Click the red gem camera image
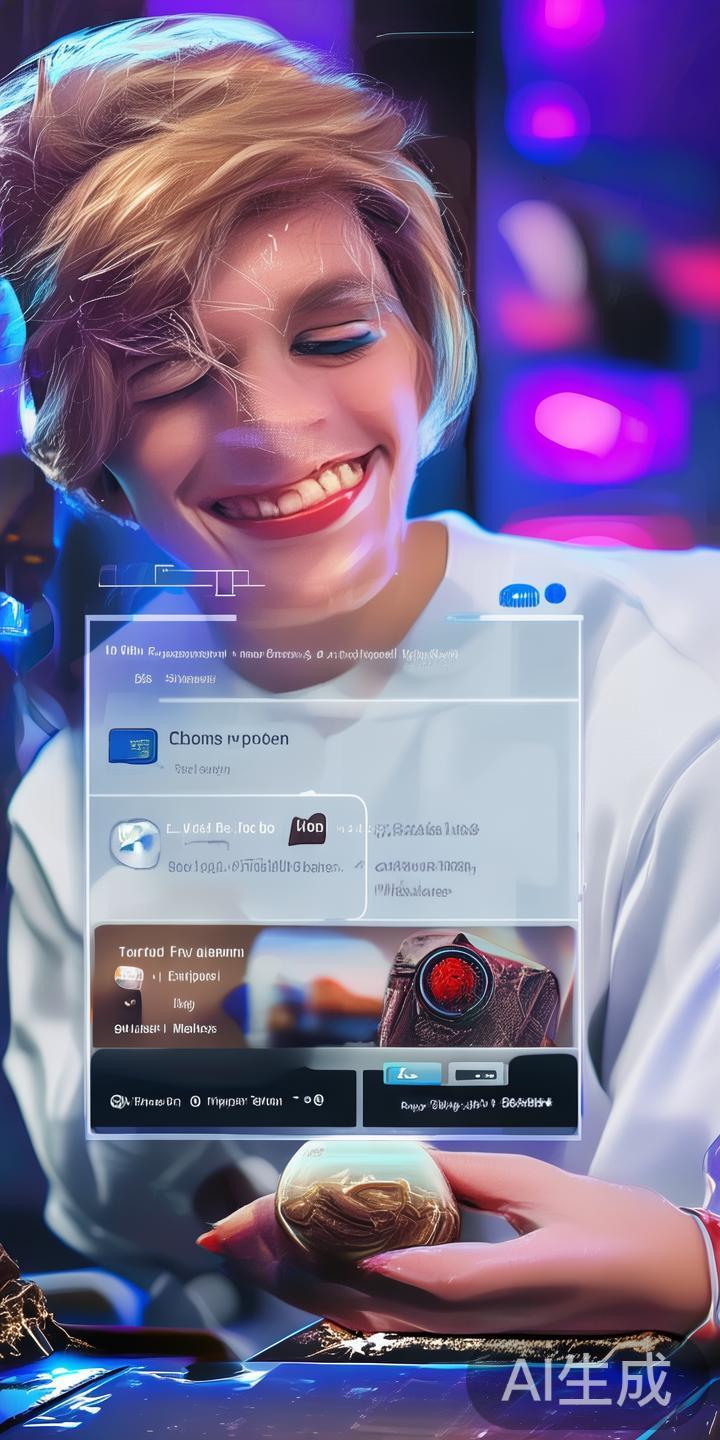720x1440 pixels. [x=456, y=970]
